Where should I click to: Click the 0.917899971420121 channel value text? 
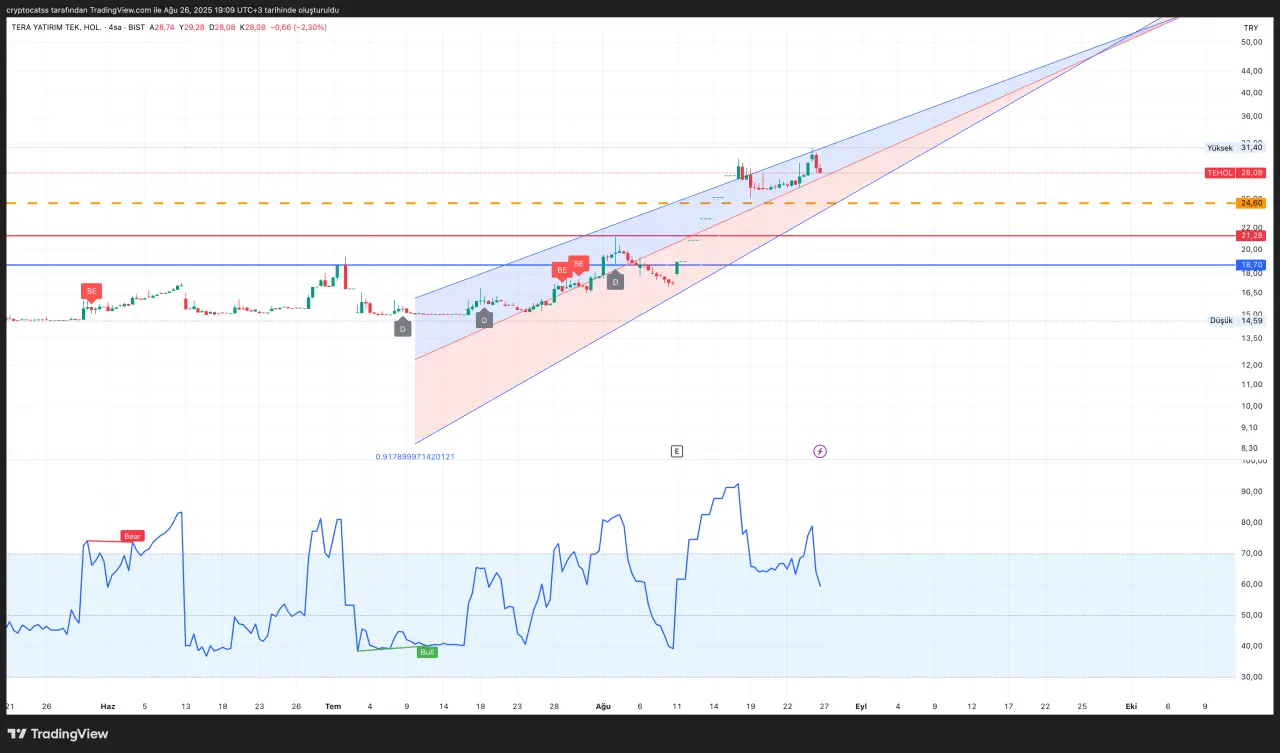point(415,456)
